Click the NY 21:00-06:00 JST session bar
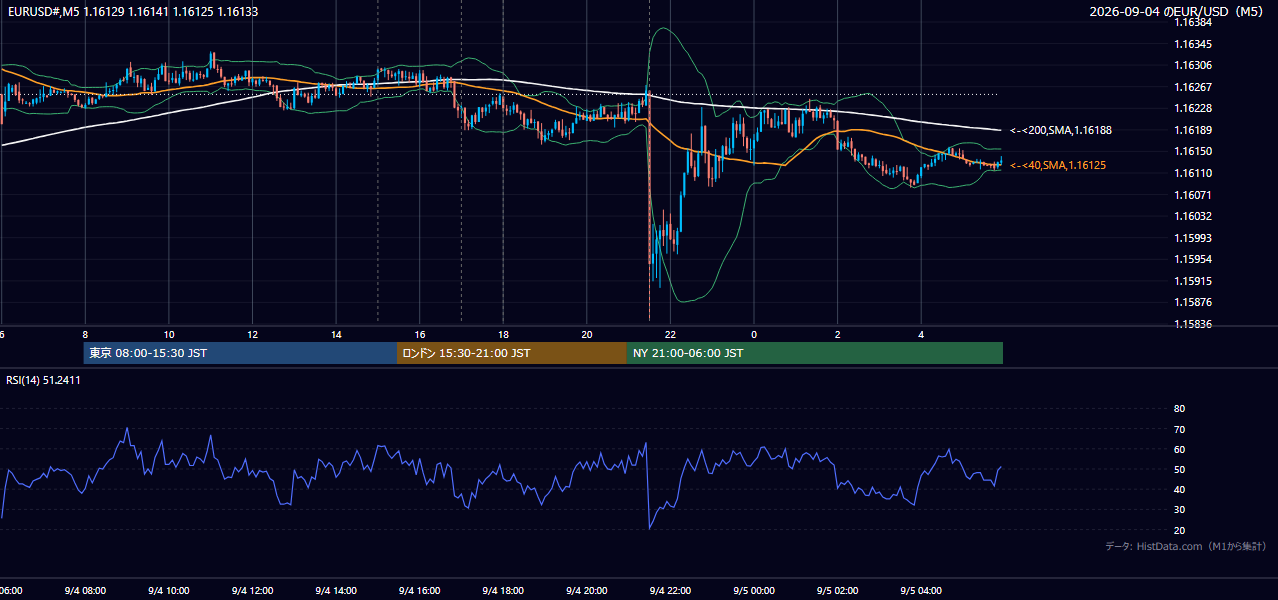This screenshot has height=600, width=1278. click(815, 353)
